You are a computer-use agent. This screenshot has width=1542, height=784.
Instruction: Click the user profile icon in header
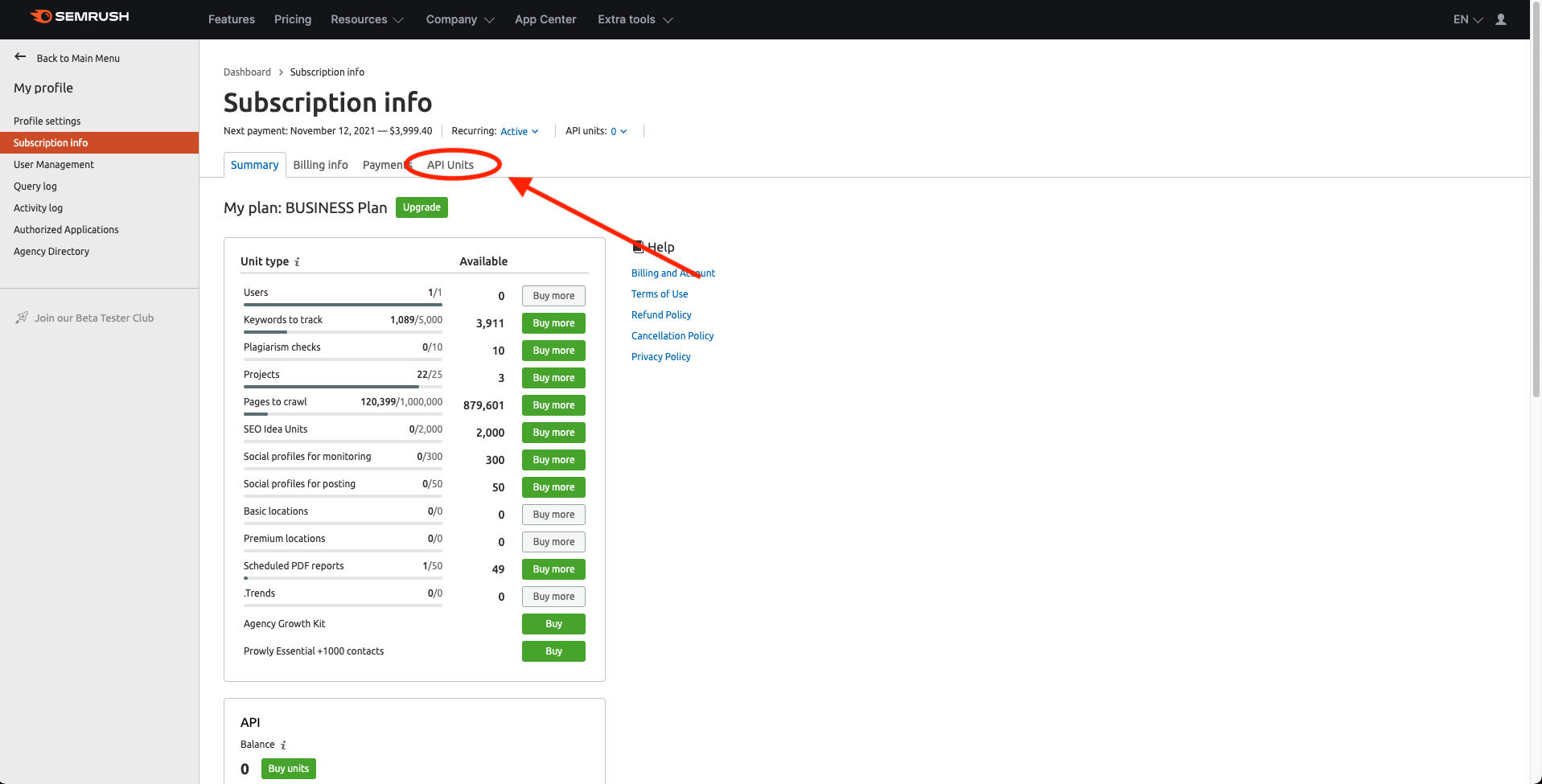click(1500, 19)
